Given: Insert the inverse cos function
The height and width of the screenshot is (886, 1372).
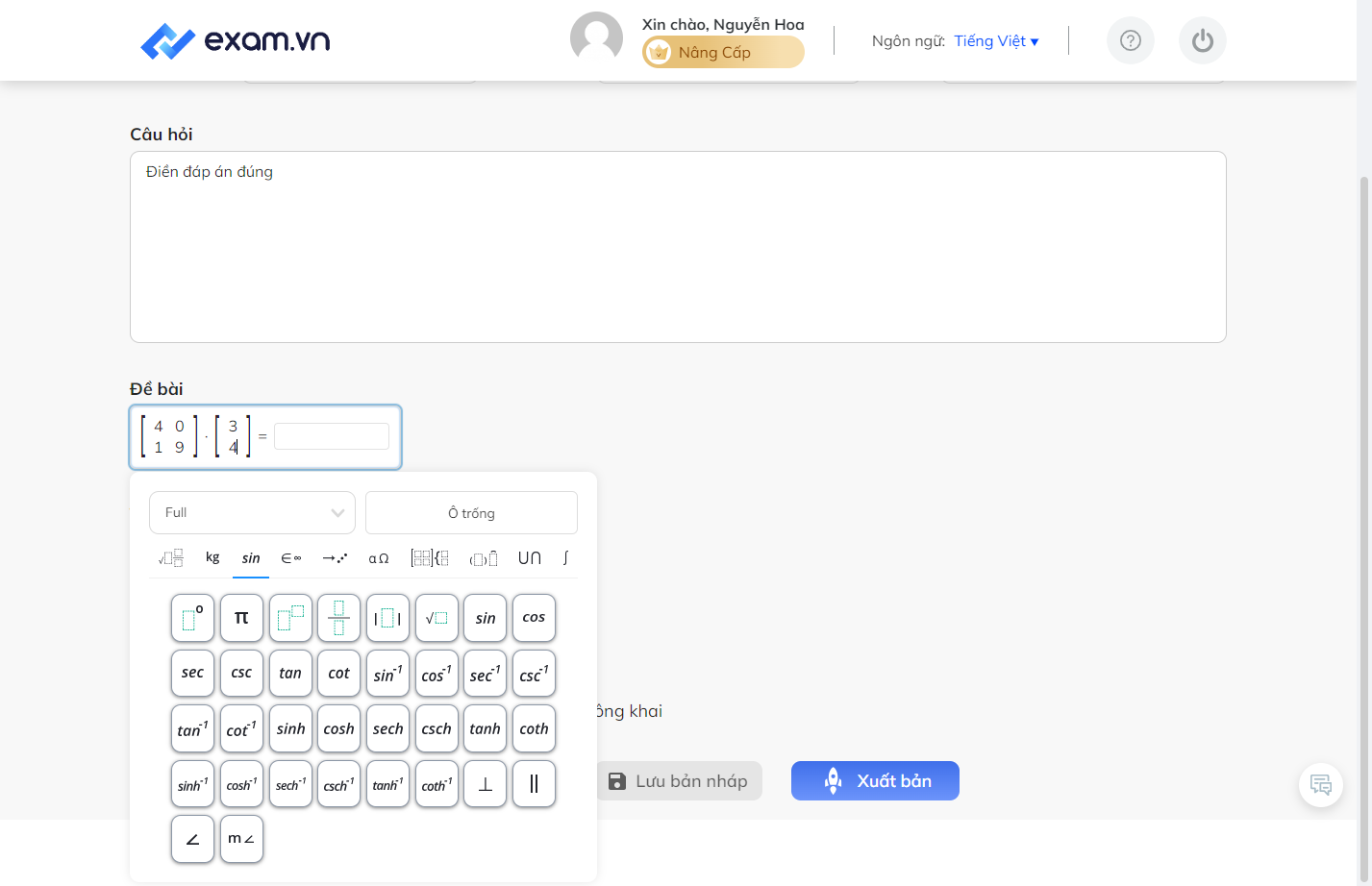Looking at the screenshot, I should click(437, 673).
